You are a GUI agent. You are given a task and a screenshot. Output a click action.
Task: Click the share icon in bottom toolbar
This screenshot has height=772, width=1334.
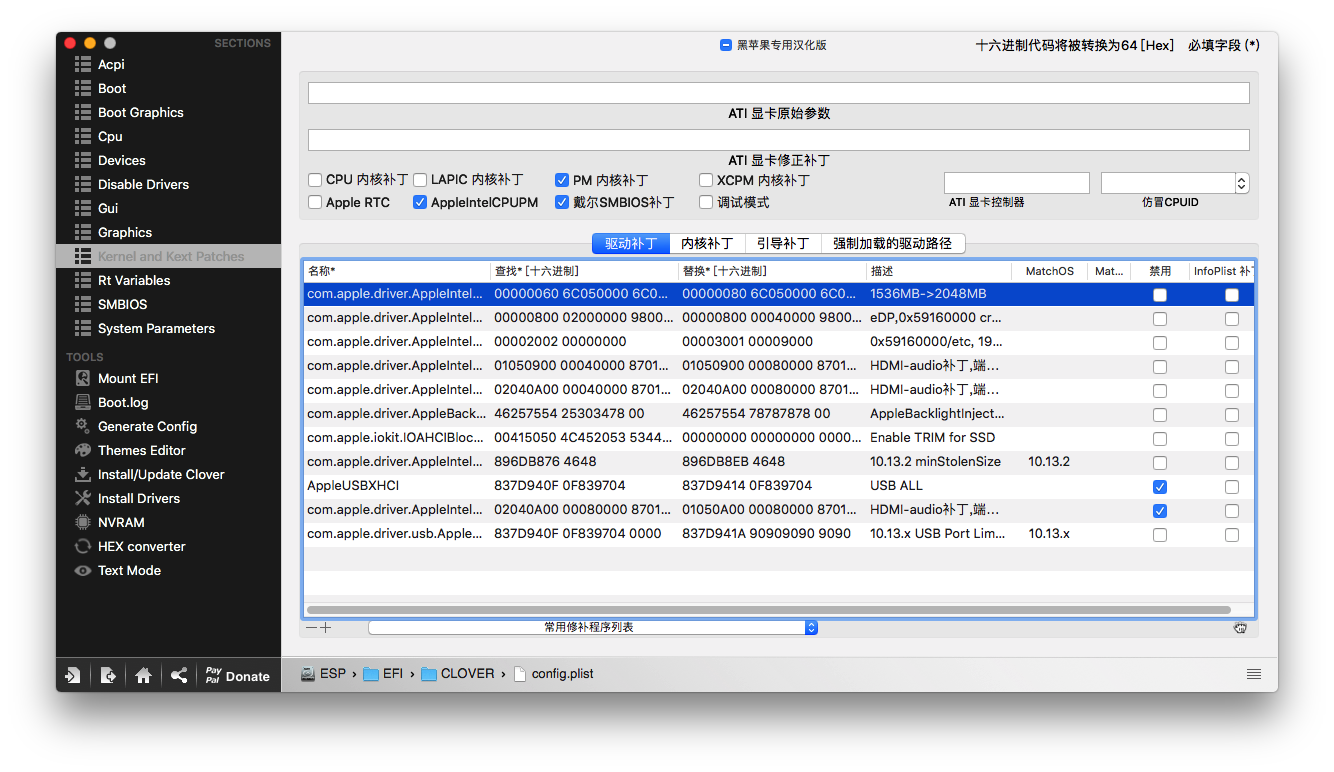point(178,676)
